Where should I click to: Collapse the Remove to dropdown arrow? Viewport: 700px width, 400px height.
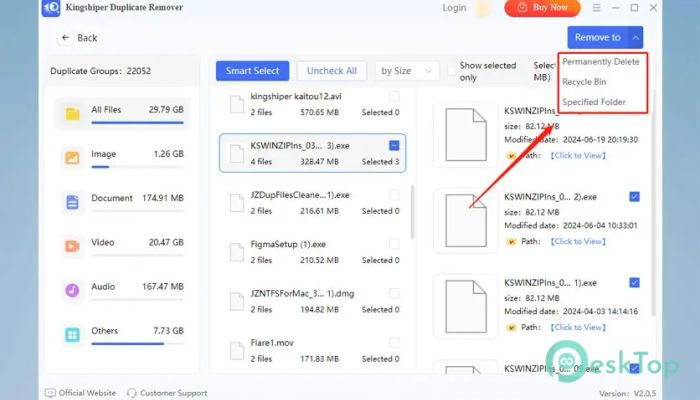636,38
